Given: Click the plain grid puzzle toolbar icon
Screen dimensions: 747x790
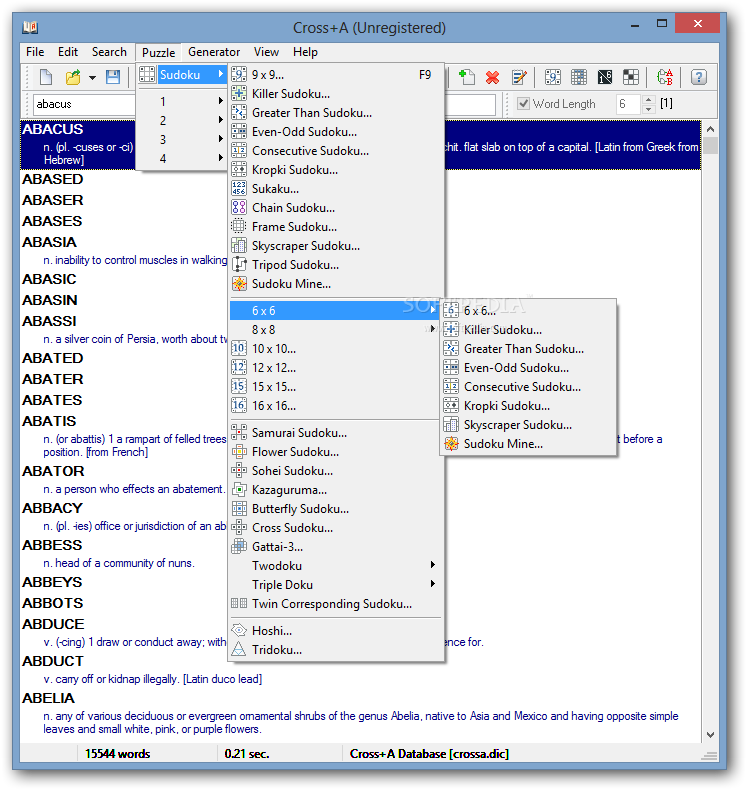Looking at the screenshot, I should tap(579, 77).
